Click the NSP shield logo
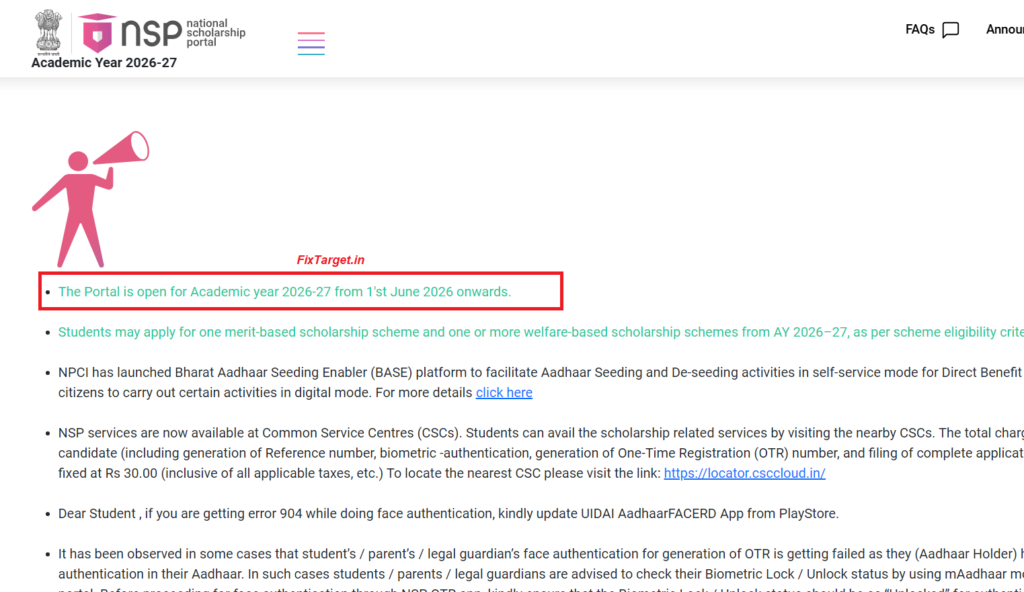 pos(97,33)
